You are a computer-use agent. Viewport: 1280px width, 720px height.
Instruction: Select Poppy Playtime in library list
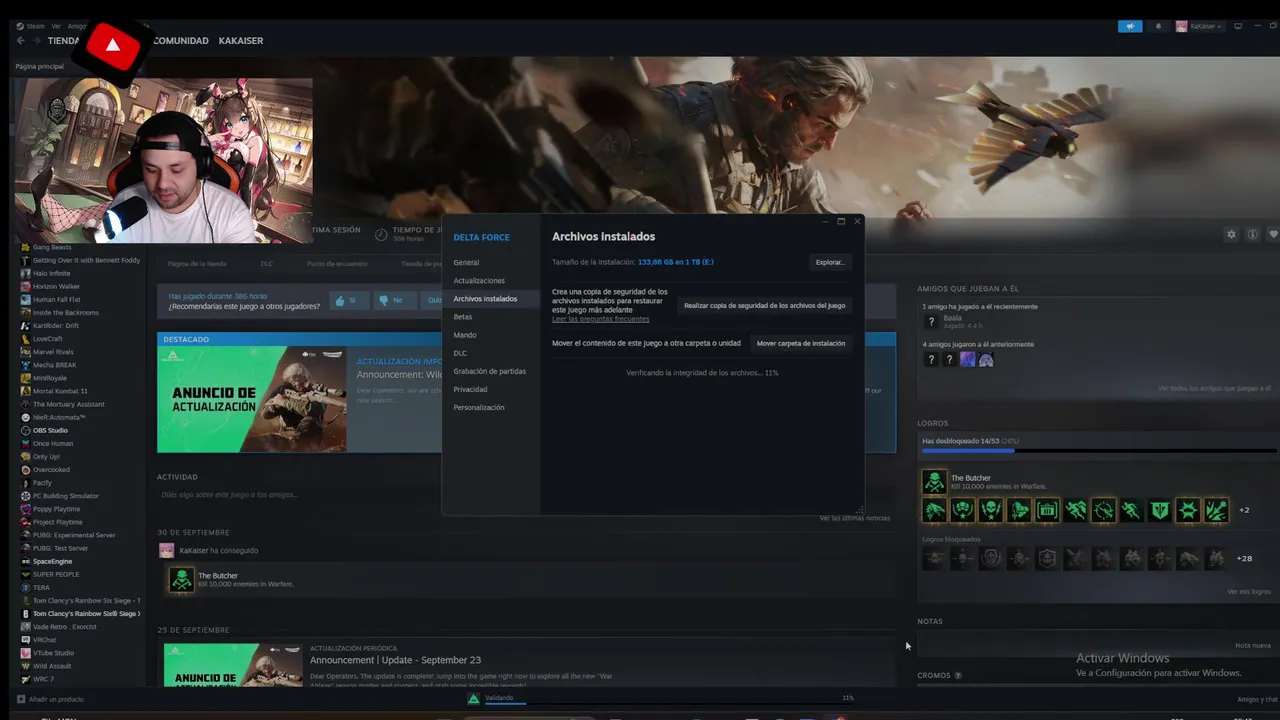[56, 509]
